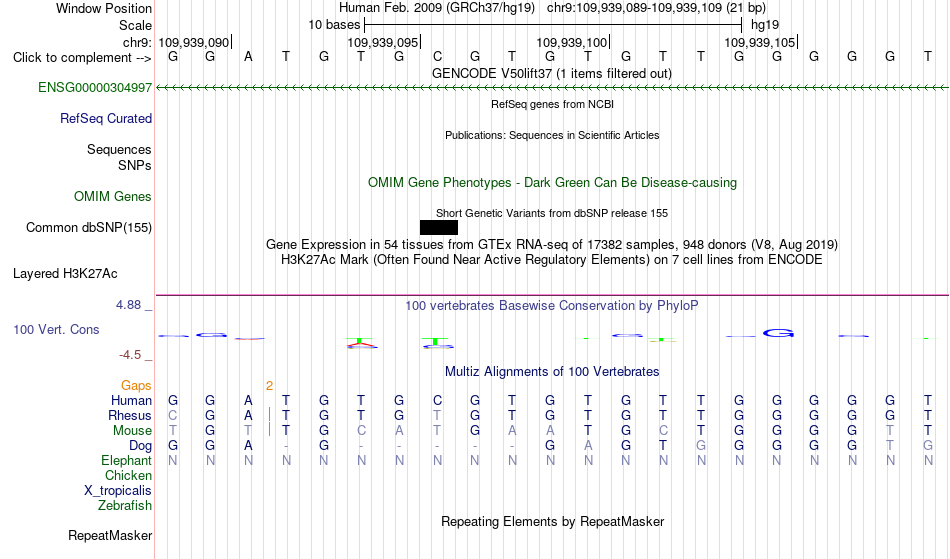Click Multiz Alignments of 100 Vertebrates title

[x=552, y=372]
